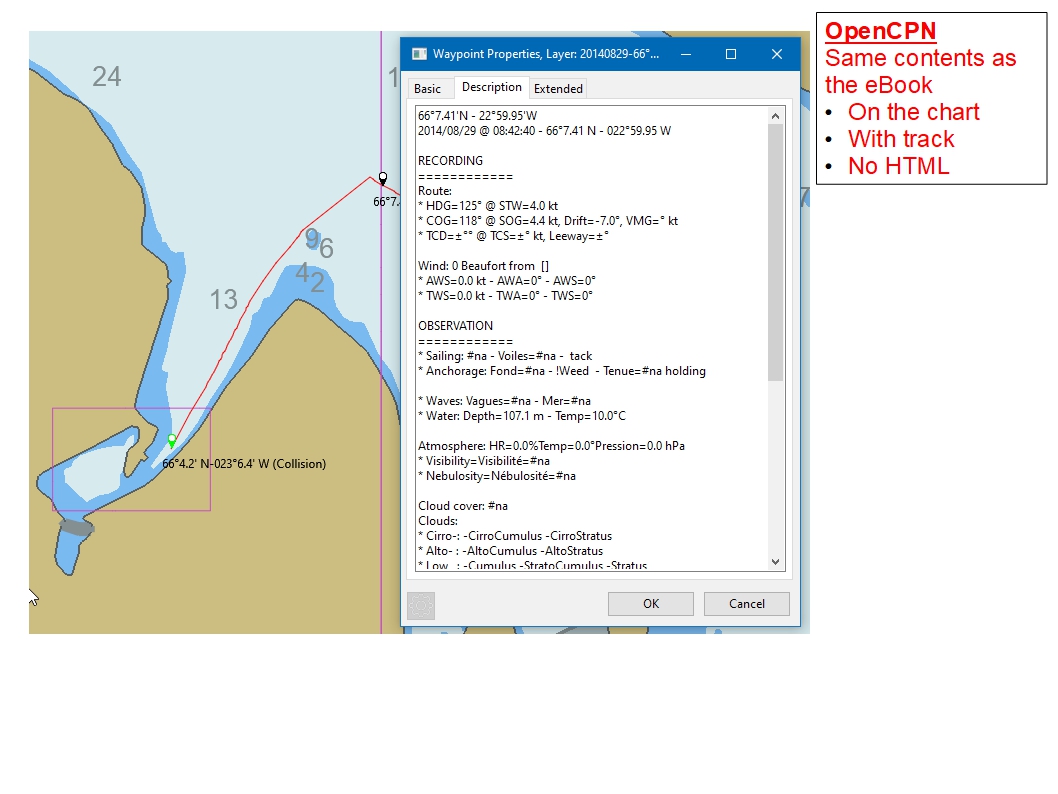1058x794 pixels.
Task: Click the Waypoint Properties window title icon
Action: pos(419,54)
